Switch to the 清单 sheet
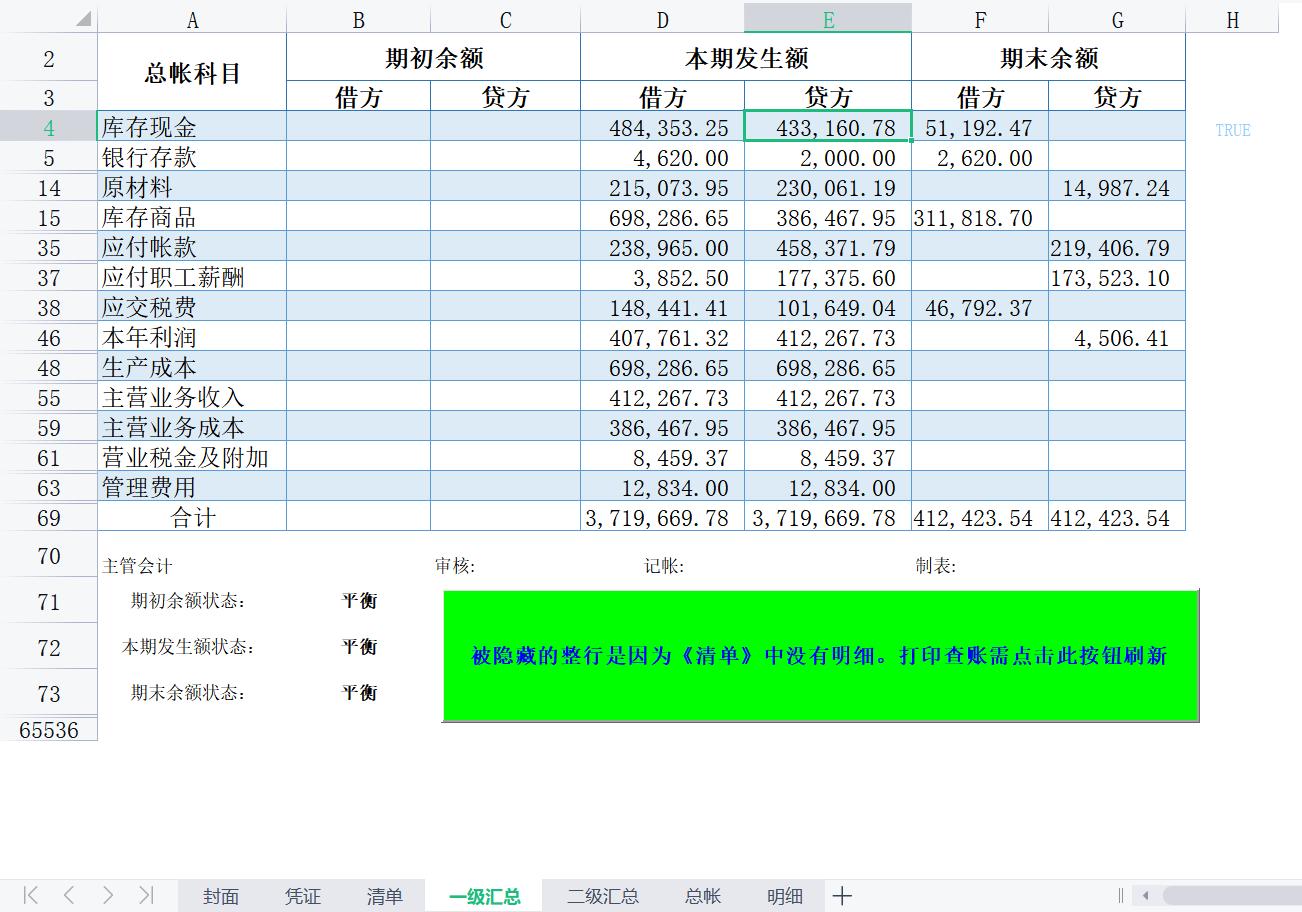 click(x=384, y=897)
